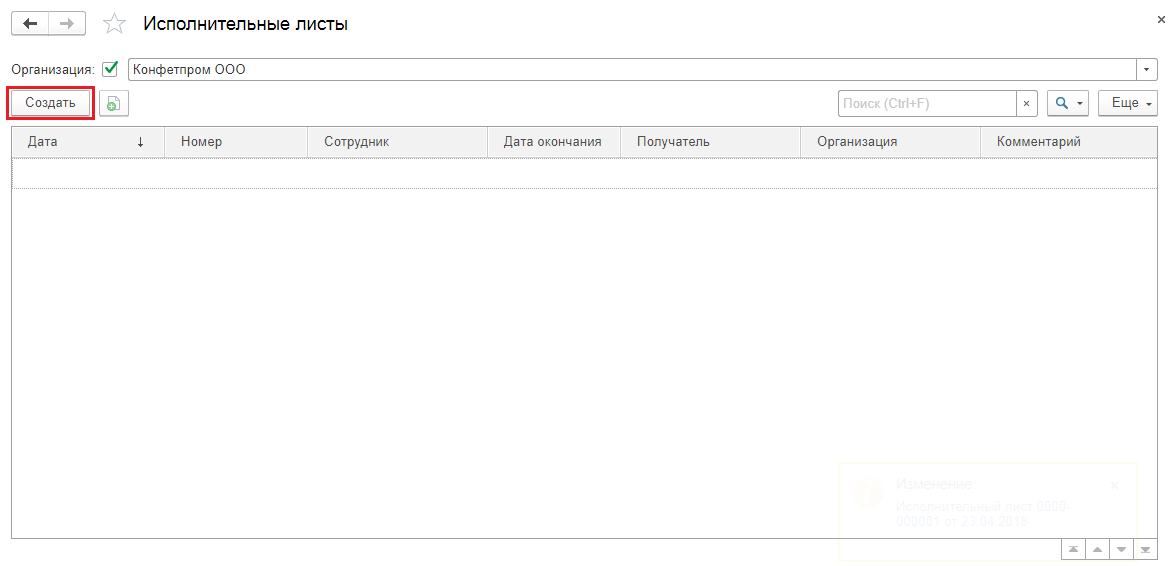
Task: Sort by the Организация column header
Action: 890,142
